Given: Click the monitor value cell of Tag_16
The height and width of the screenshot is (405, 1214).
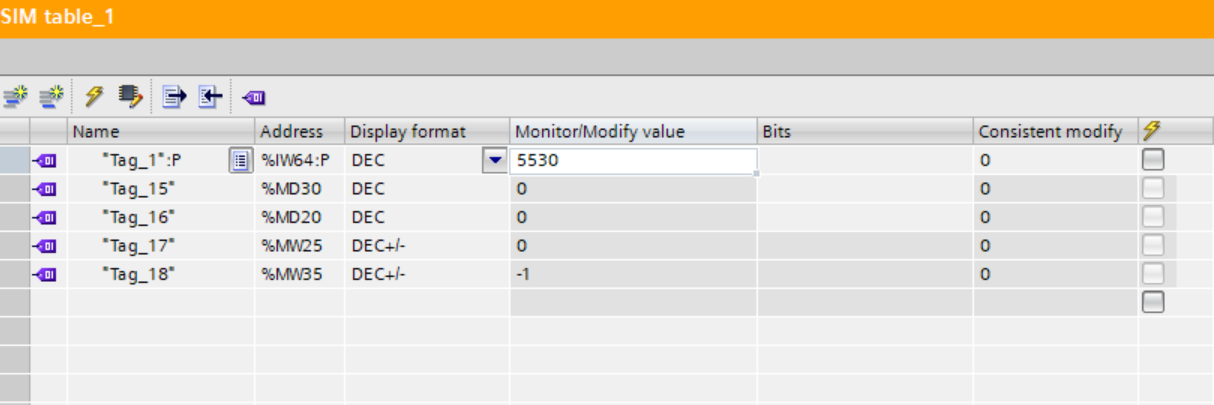Looking at the screenshot, I should point(633,216).
